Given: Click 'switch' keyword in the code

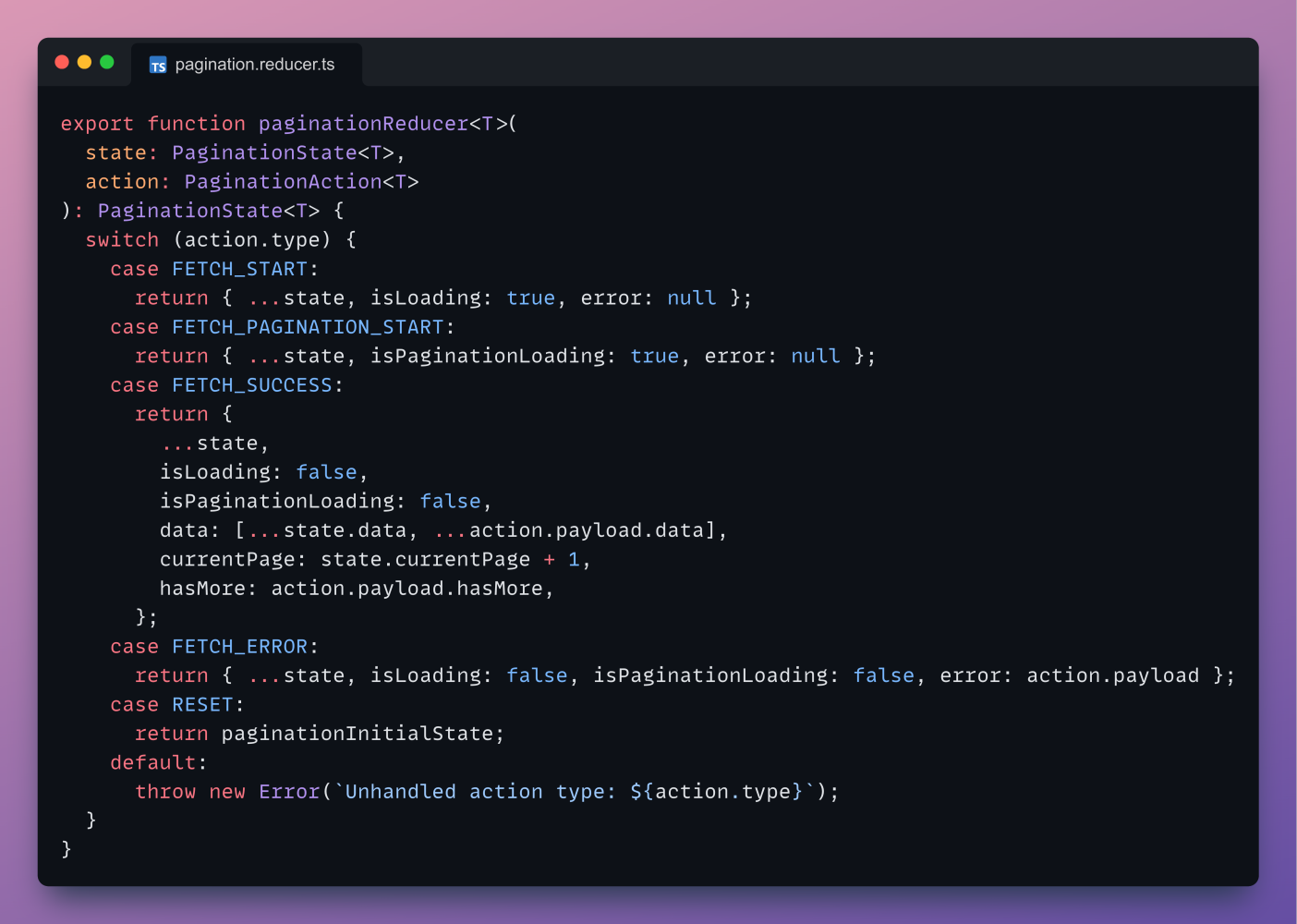Looking at the screenshot, I should (122, 240).
